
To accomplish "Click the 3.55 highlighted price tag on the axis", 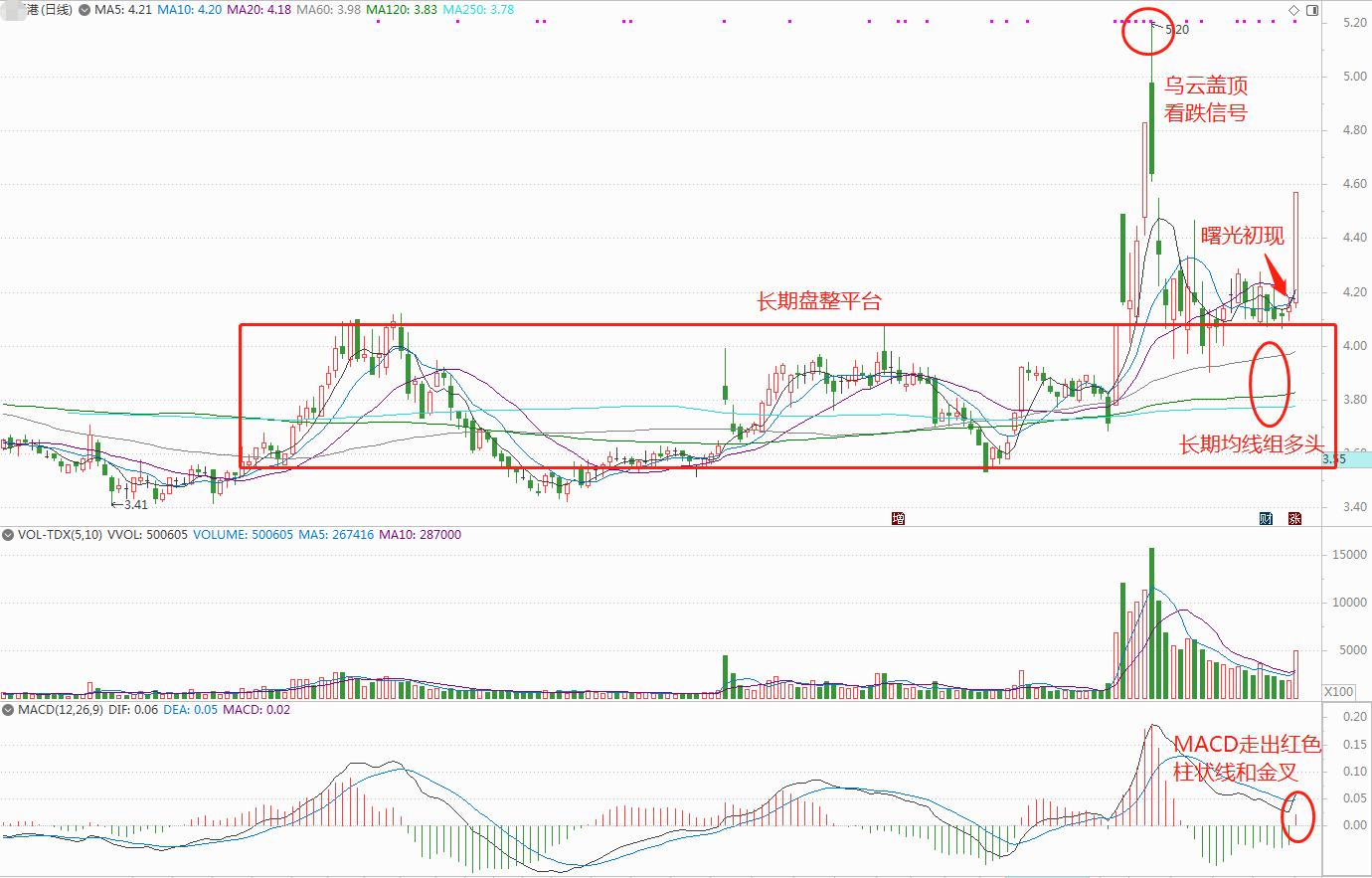I will pyautogui.click(x=1345, y=459).
